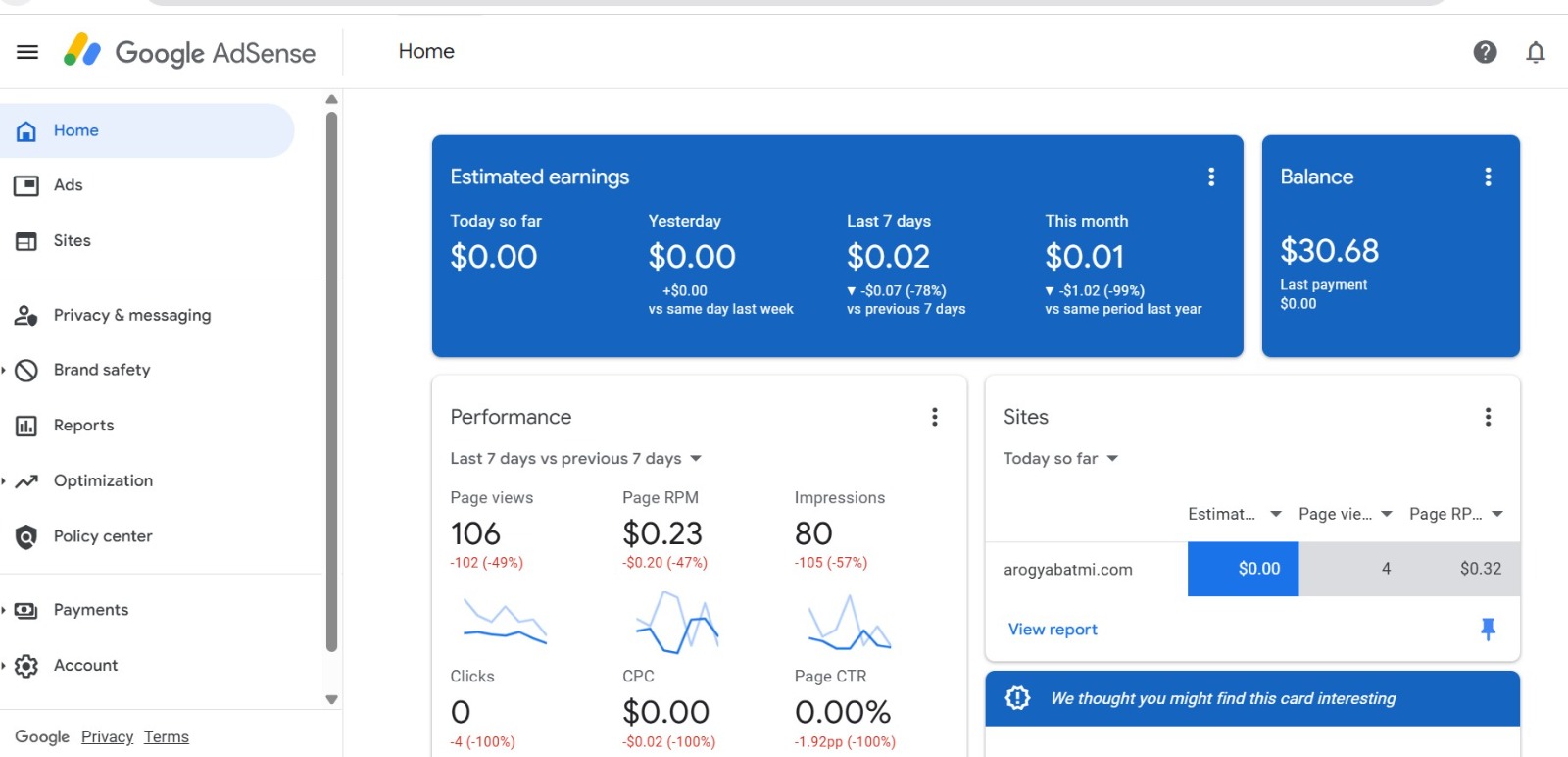The image size is (1568, 757).
Task: Open the hamburger main menu
Action: [27, 52]
